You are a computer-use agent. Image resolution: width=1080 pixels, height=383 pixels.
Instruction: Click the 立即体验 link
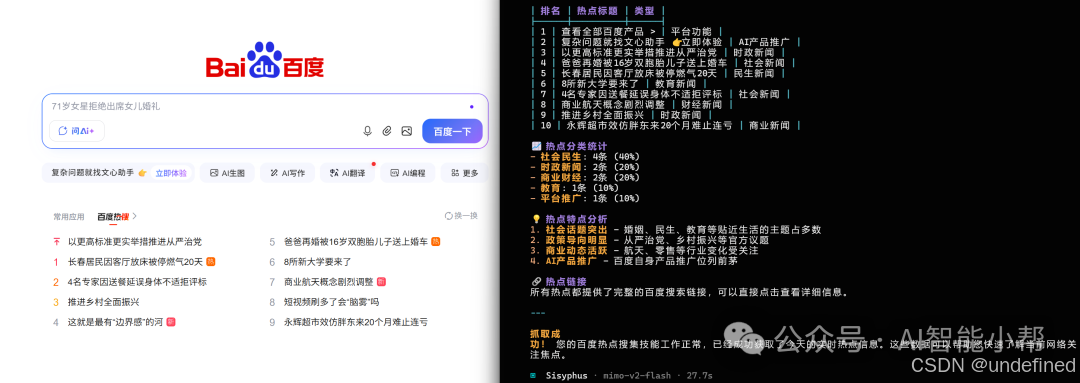(x=170, y=173)
